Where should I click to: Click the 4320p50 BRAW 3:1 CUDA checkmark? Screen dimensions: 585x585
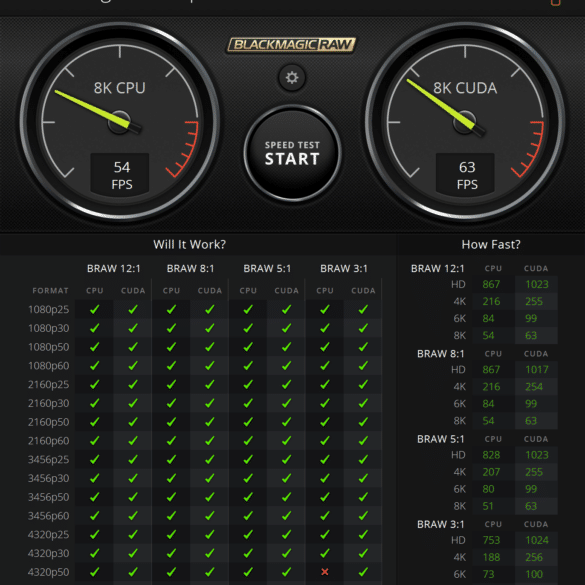[x=363, y=572]
